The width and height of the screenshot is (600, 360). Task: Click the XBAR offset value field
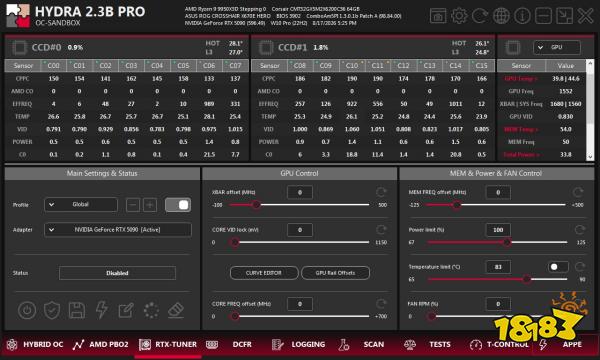point(300,192)
